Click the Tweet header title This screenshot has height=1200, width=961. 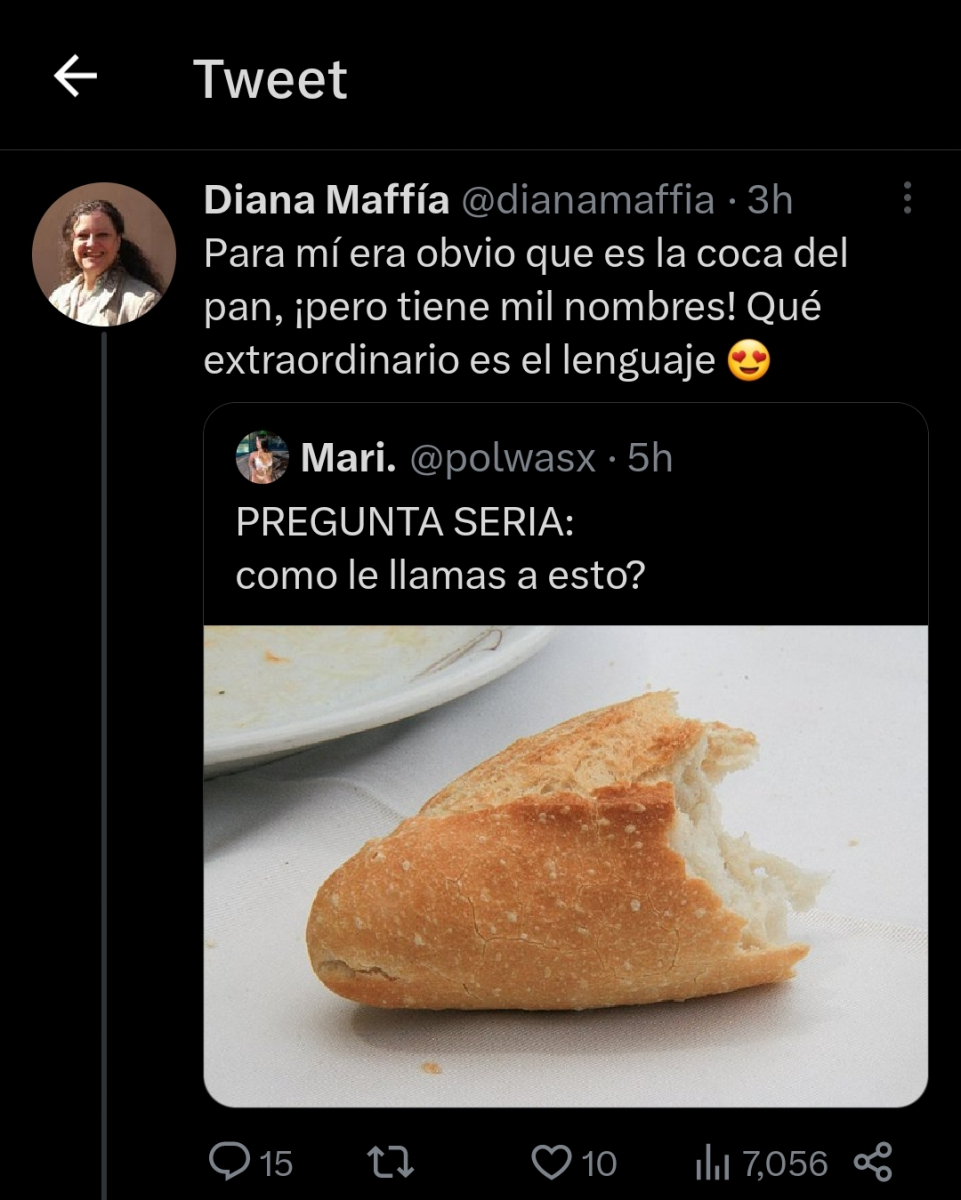(x=270, y=79)
